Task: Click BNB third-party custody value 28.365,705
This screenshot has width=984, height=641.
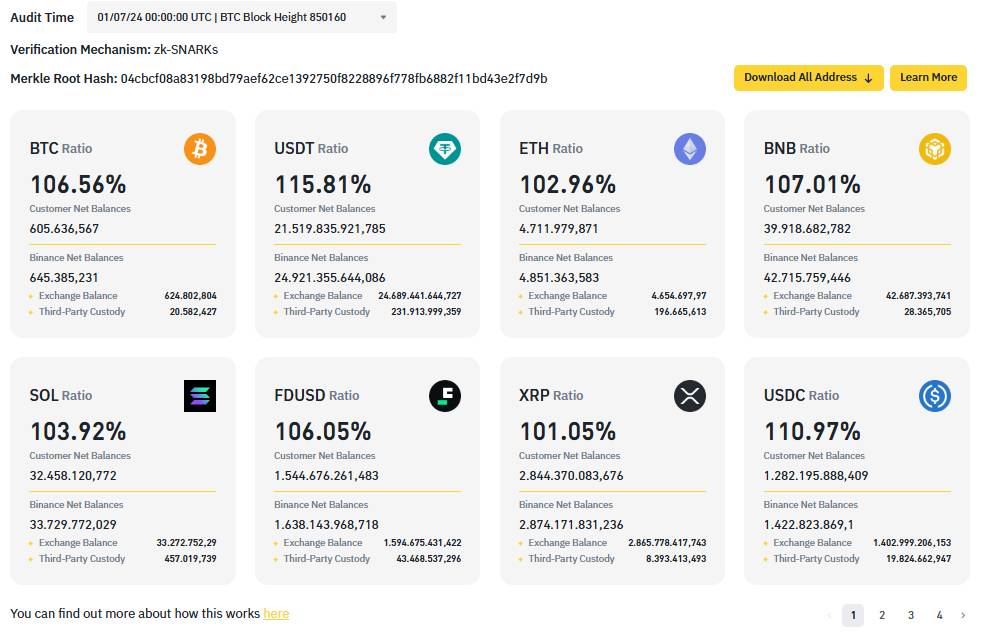Action: click(928, 311)
